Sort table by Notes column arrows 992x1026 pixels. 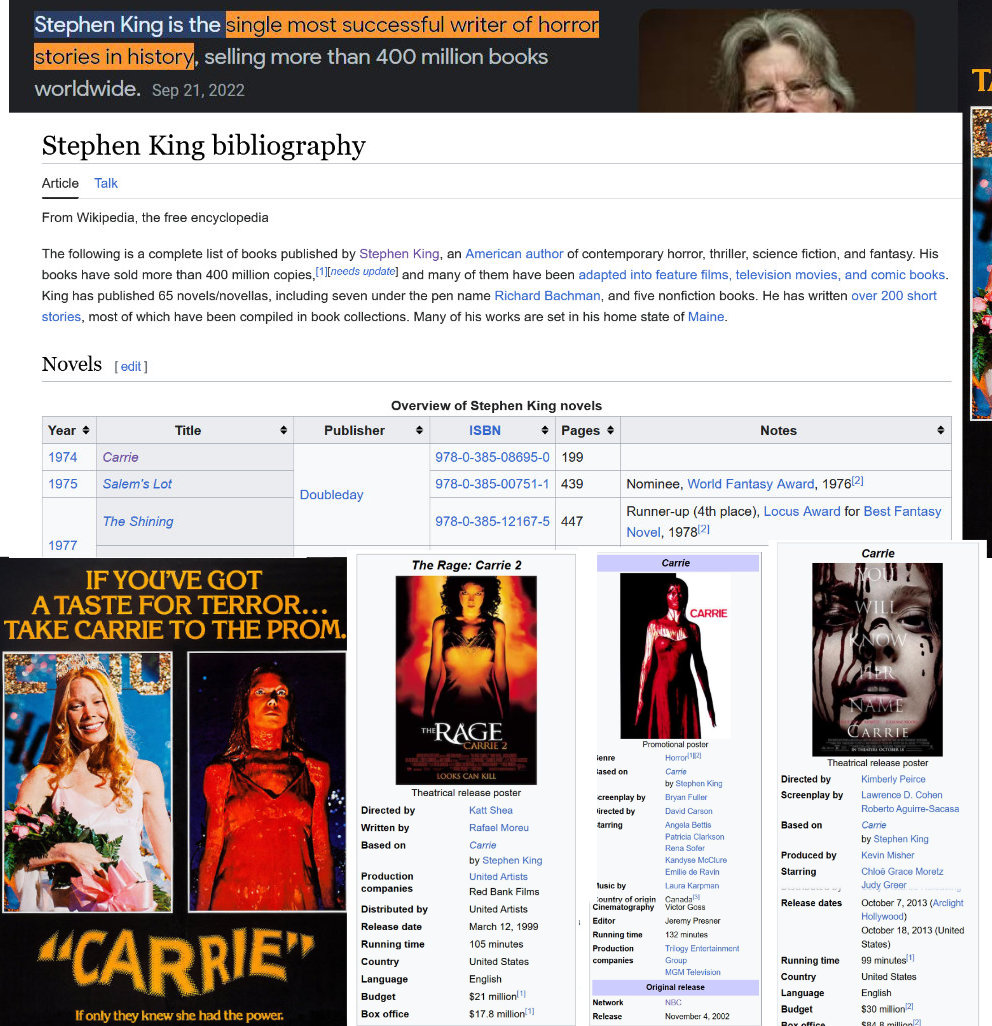tap(940, 431)
